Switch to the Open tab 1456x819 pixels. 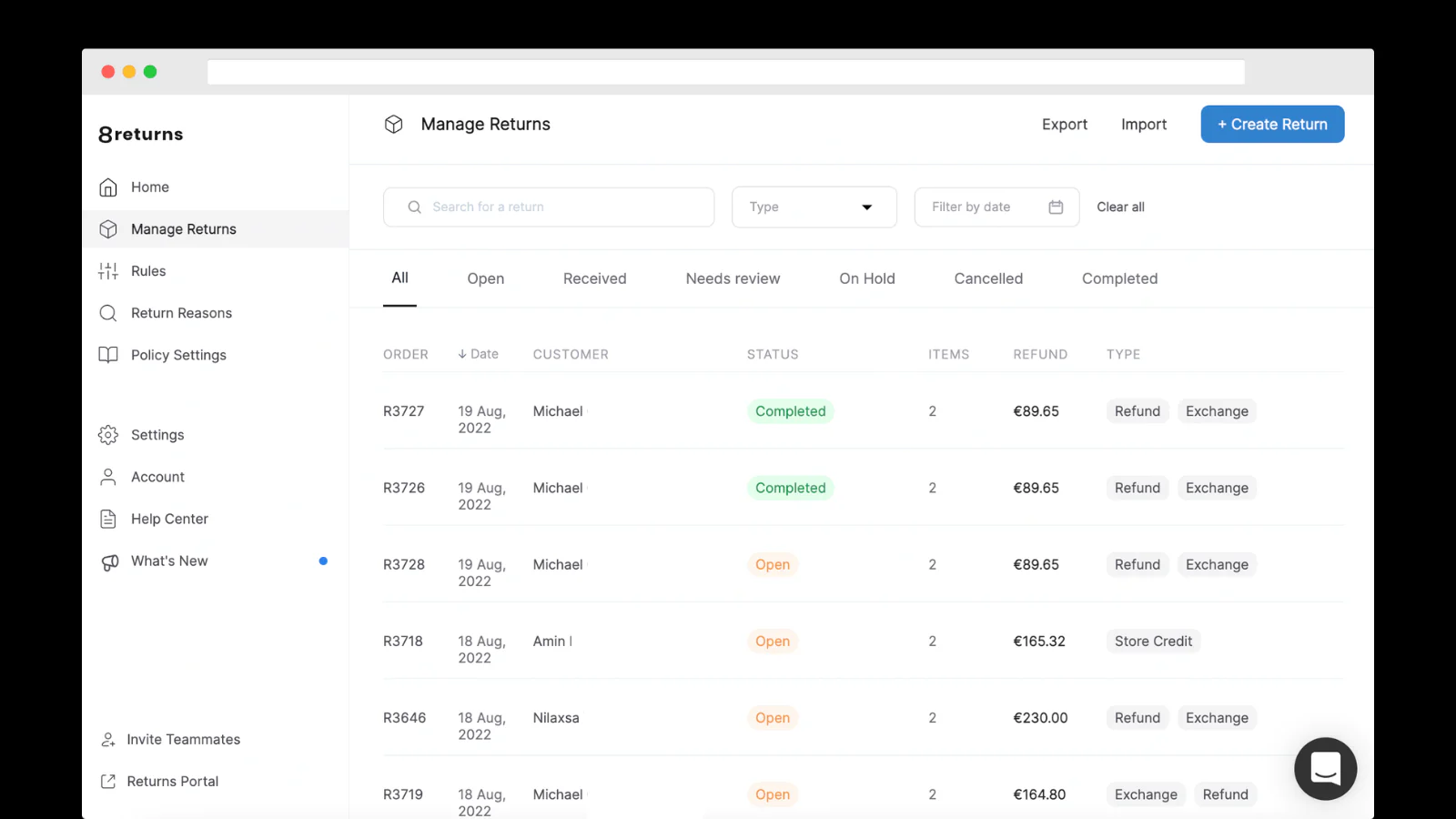[486, 278]
